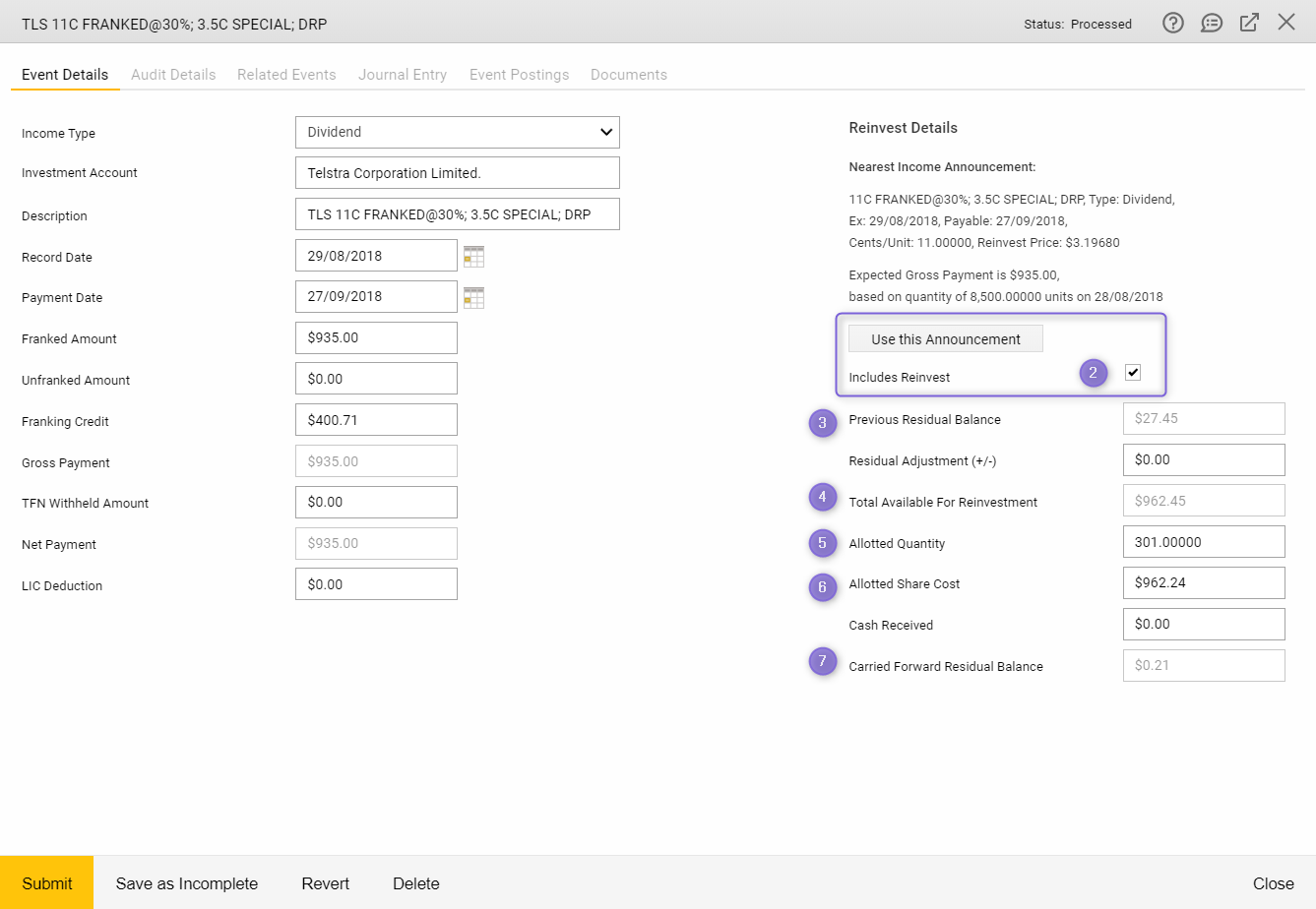The image size is (1316, 909).
Task: Switch to Event Details tab
Action: point(65,75)
